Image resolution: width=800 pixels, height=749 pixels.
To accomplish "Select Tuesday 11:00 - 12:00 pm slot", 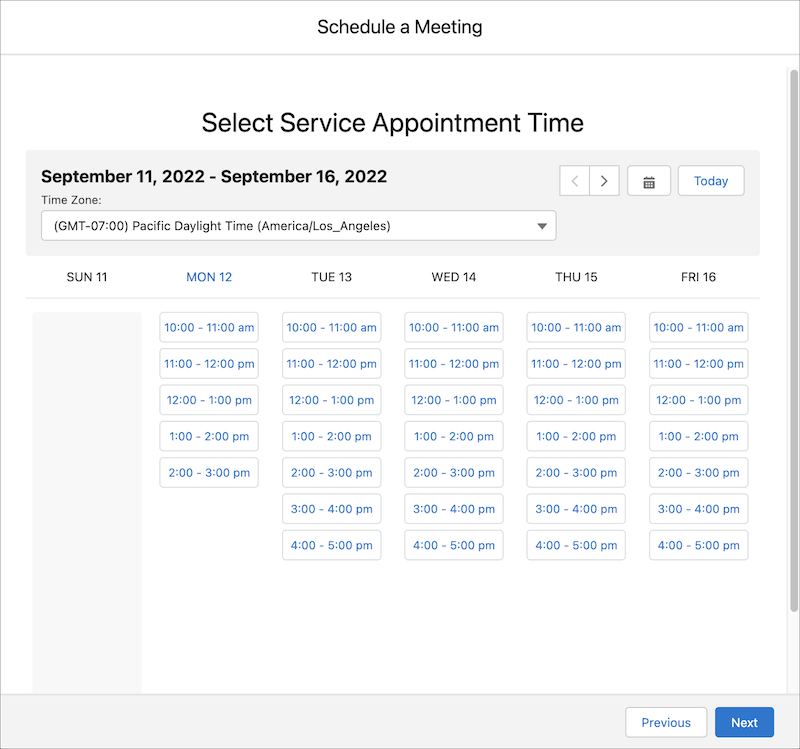I will click(x=331, y=363).
